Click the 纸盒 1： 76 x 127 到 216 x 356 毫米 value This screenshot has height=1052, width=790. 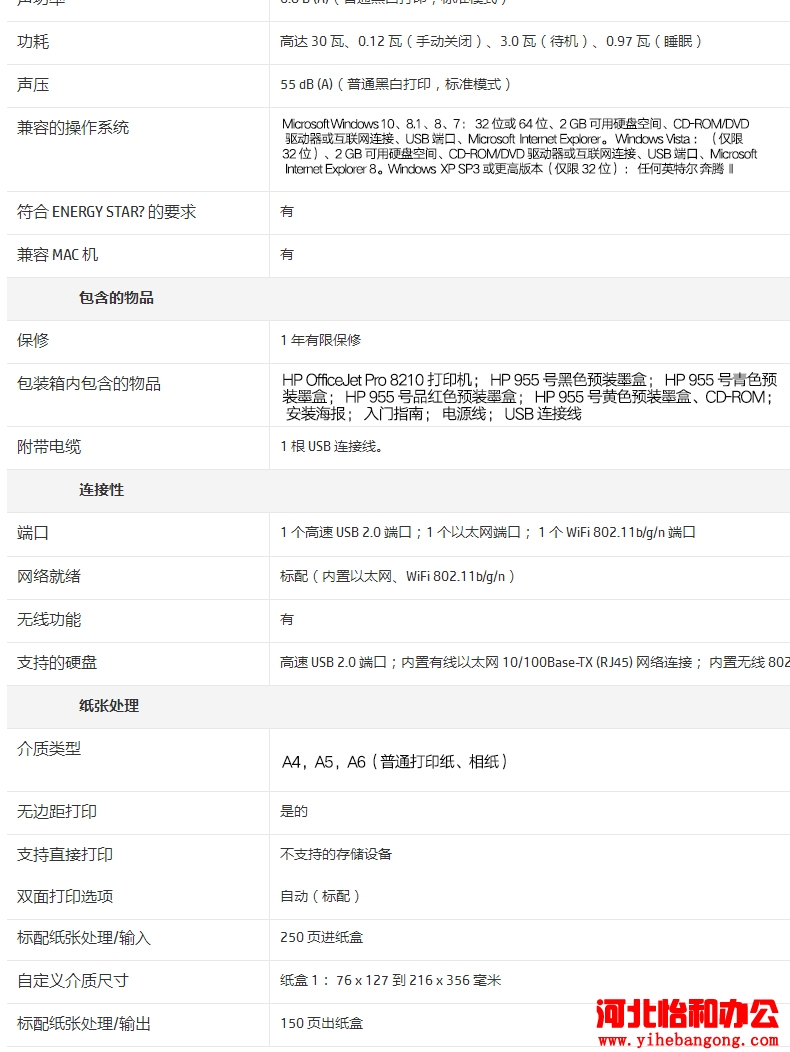click(391, 981)
